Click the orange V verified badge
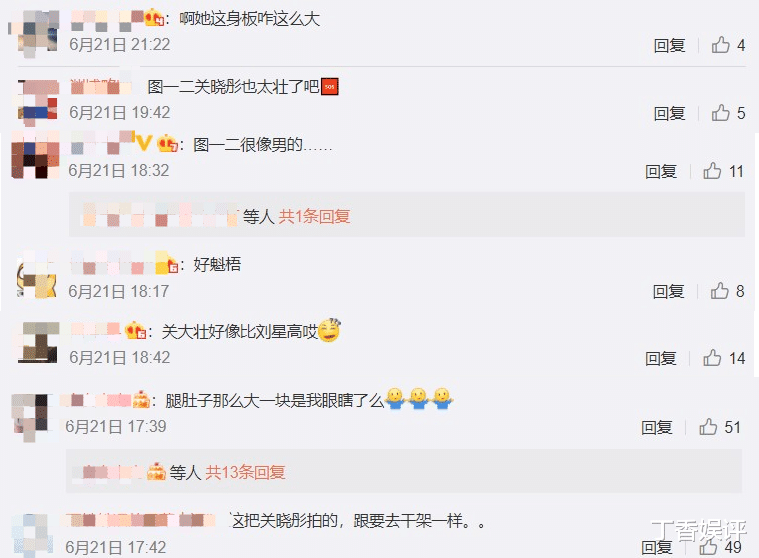 click(144, 142)
